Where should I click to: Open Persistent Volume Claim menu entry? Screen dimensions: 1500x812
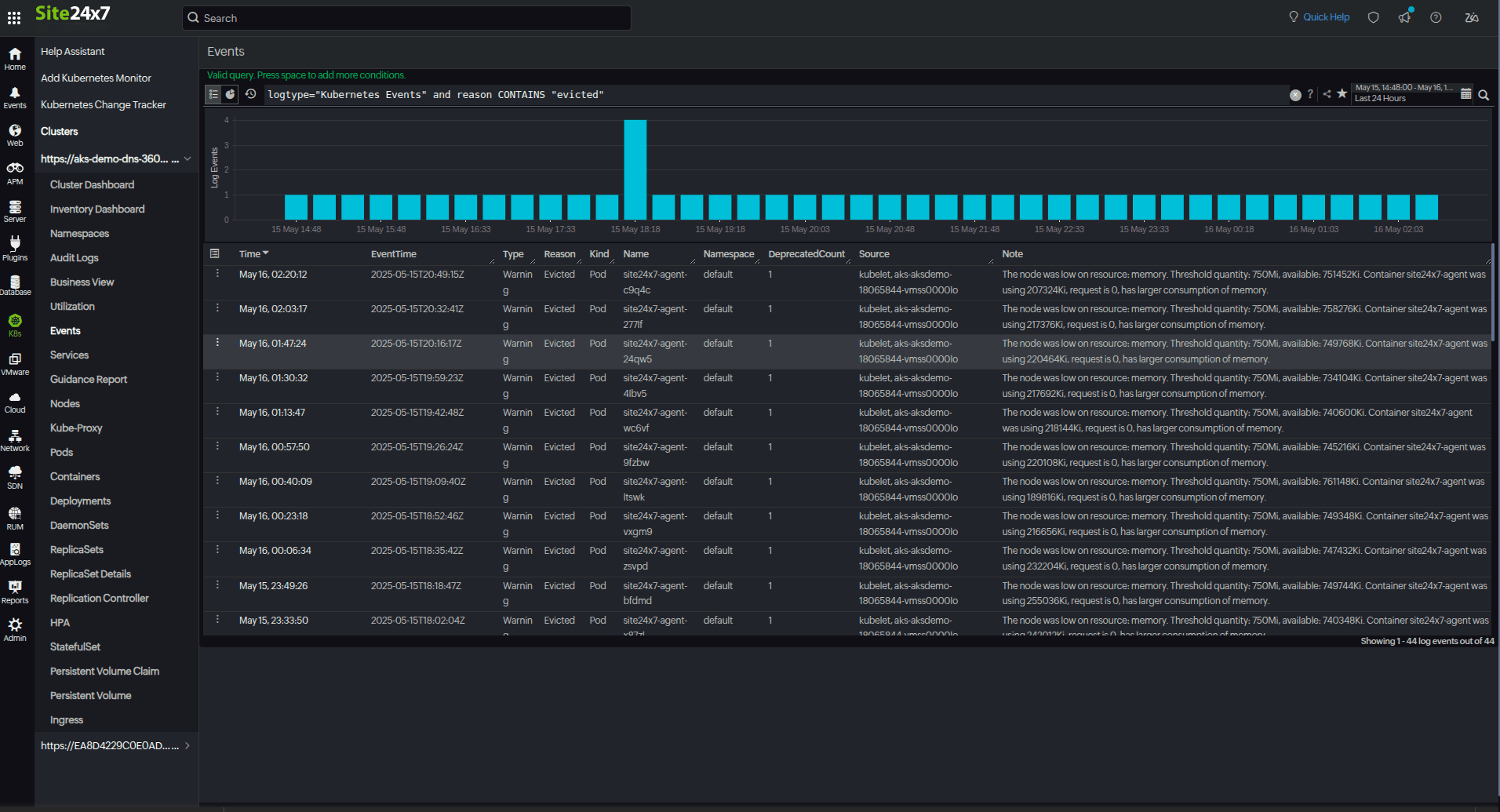[x=104, y=671]
